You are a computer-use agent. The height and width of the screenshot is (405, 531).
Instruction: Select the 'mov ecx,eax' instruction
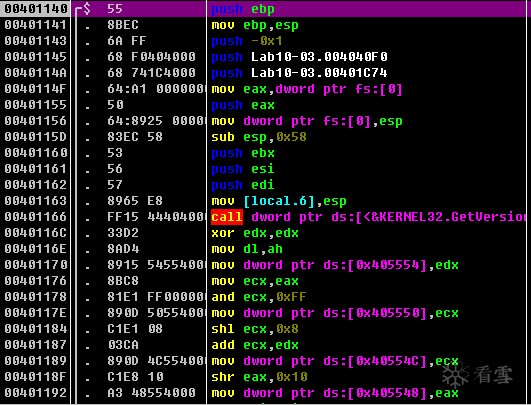[x=255, y=281]
